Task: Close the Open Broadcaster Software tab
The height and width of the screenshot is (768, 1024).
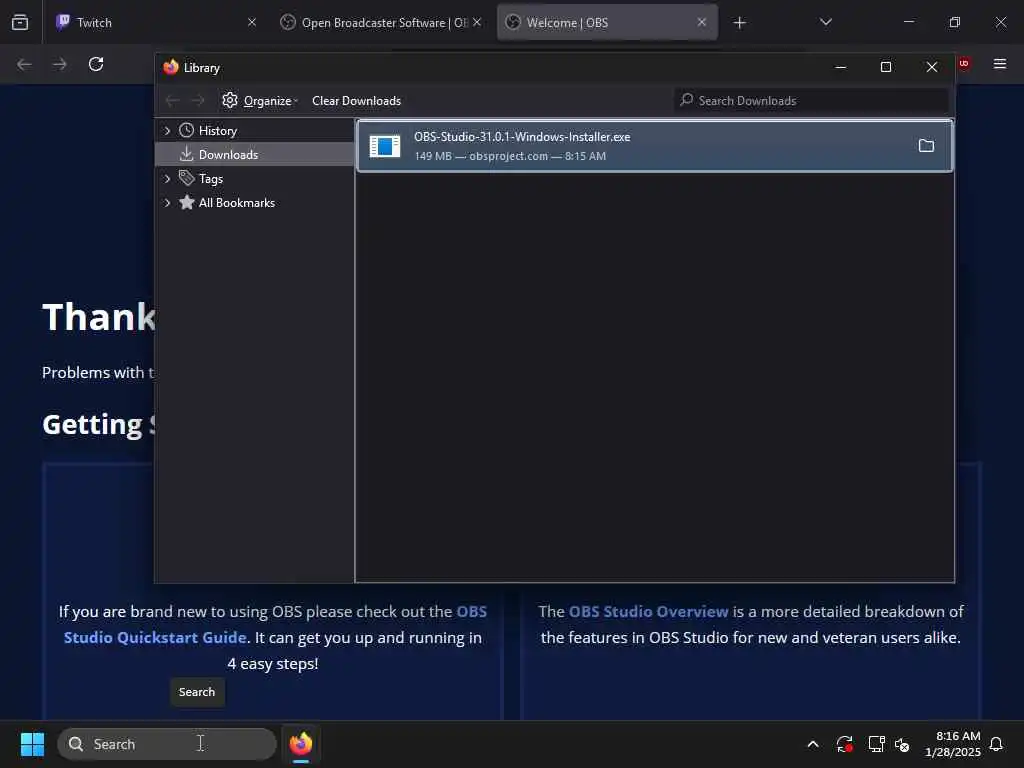Action: pyautogui.click(x=477, y=22)
